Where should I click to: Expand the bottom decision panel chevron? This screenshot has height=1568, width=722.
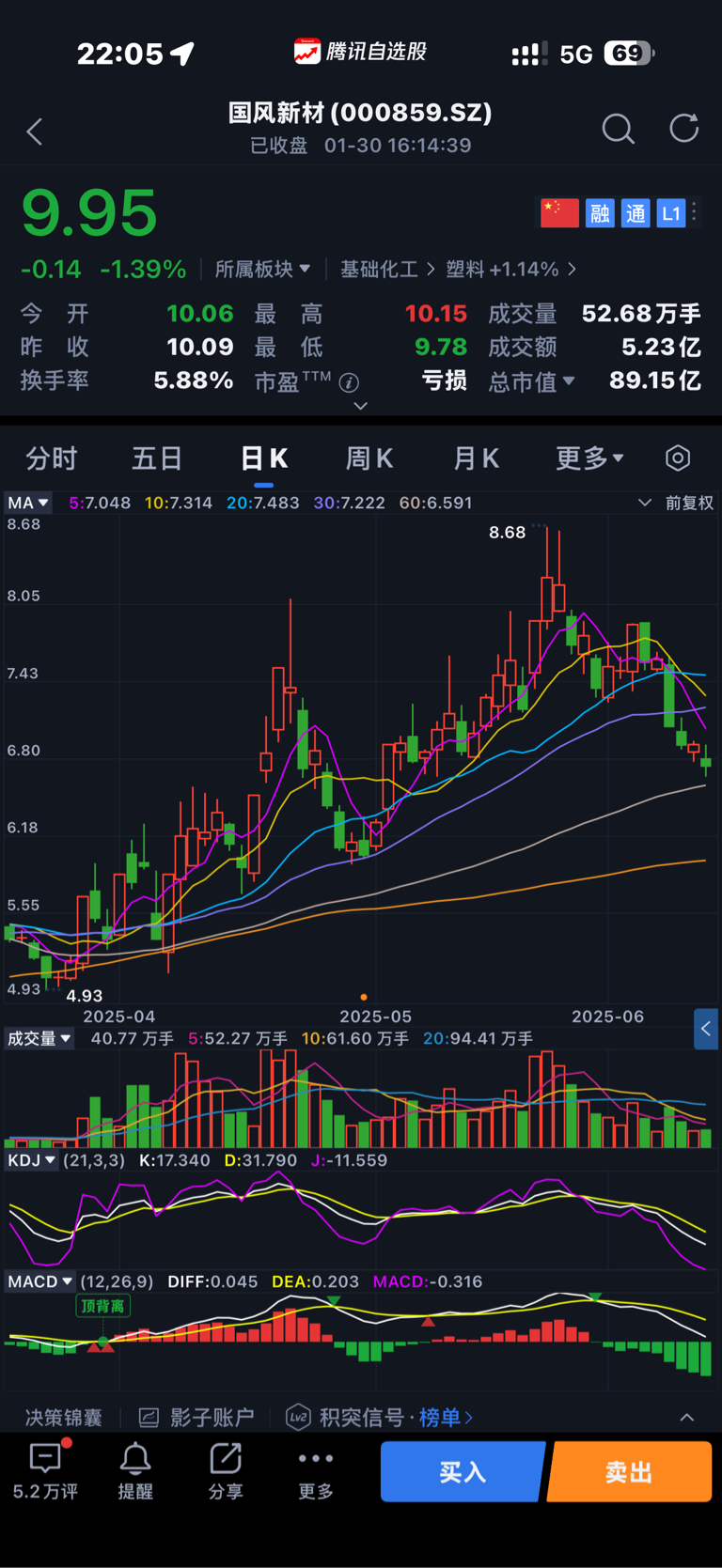click(x=687, y=1417)
